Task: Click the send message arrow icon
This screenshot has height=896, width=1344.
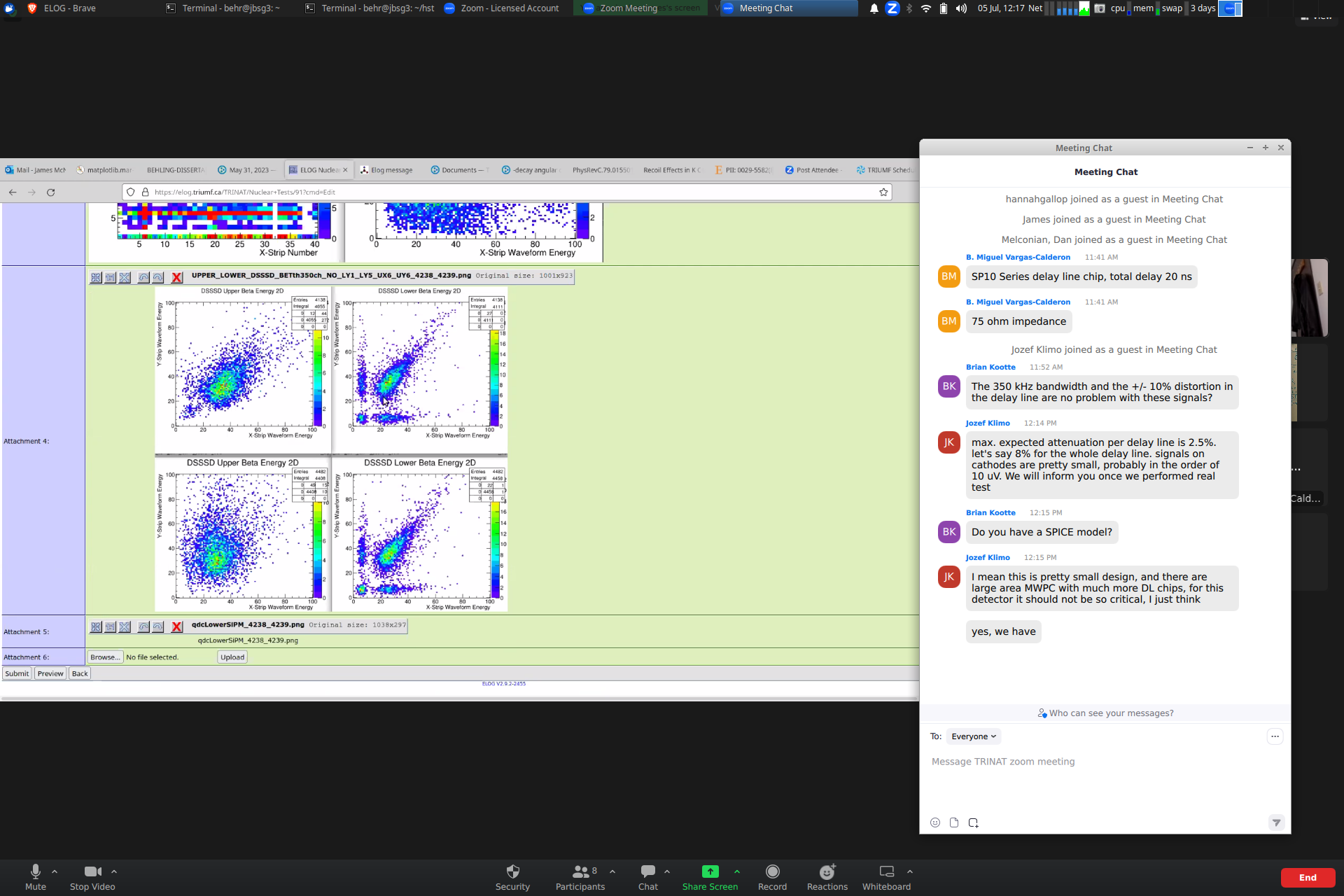Action: click(x=1276, y=822)
